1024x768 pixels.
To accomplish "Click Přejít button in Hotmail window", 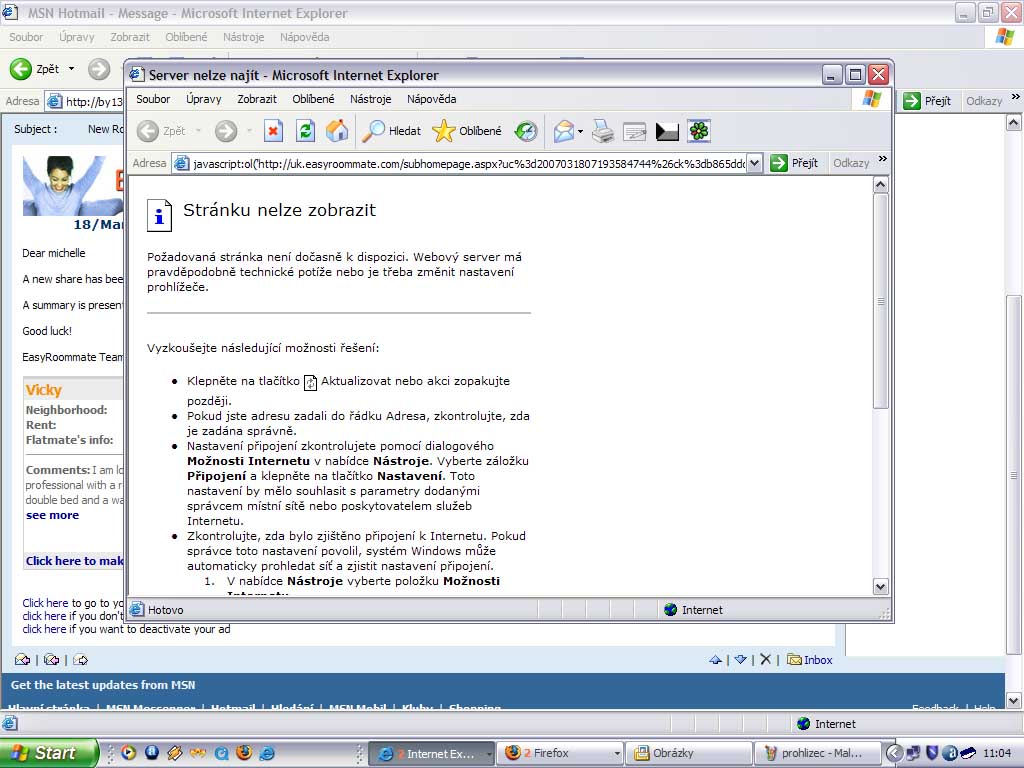I will pos(927,101).
